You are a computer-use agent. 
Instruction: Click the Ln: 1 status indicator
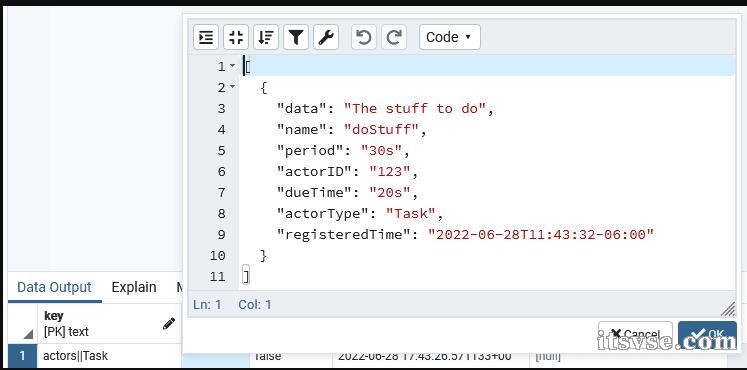tap(207, 304)
